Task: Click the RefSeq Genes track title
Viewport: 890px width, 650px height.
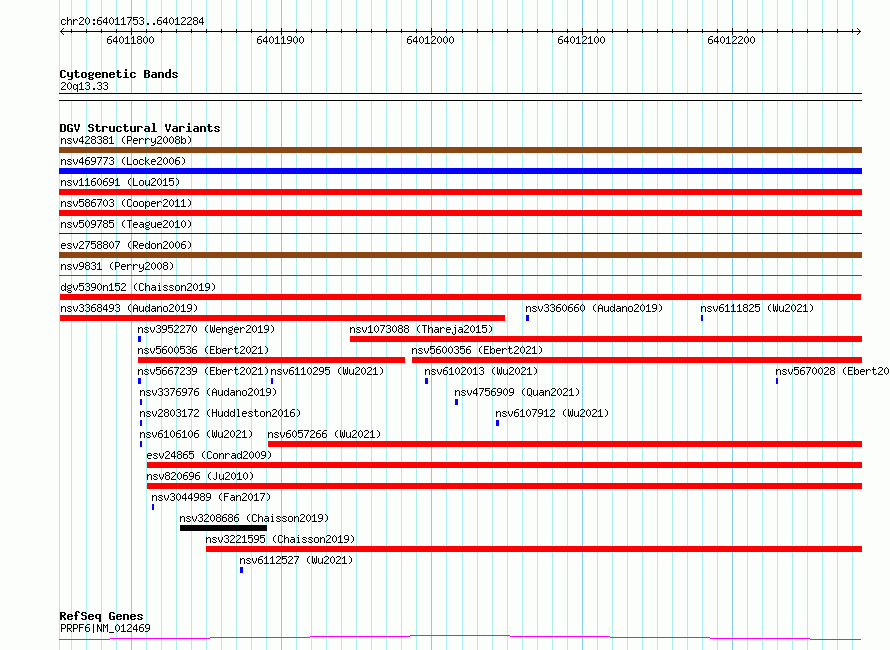Action: coord(101,617)
